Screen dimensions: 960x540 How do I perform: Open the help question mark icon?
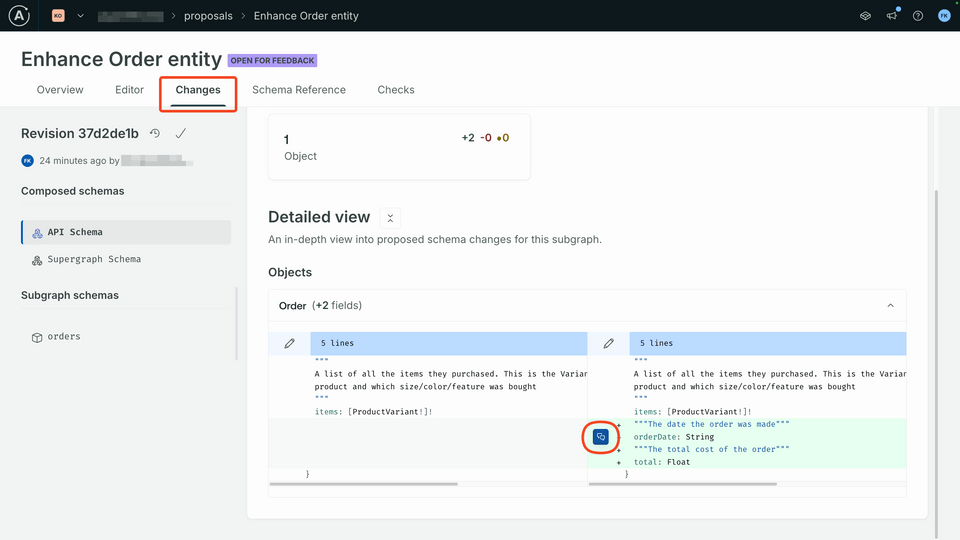point(918,16)
